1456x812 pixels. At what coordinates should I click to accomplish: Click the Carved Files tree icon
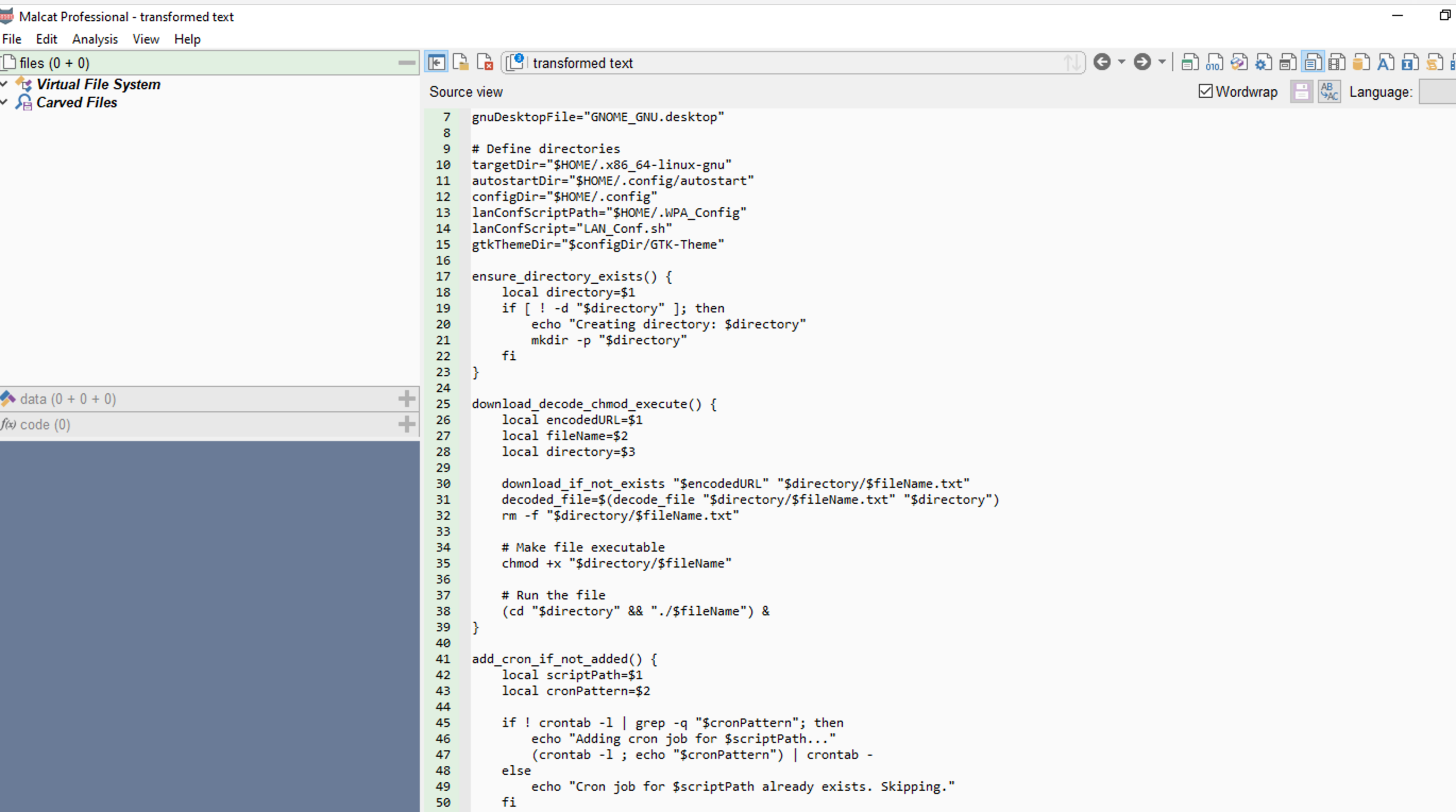24,102
